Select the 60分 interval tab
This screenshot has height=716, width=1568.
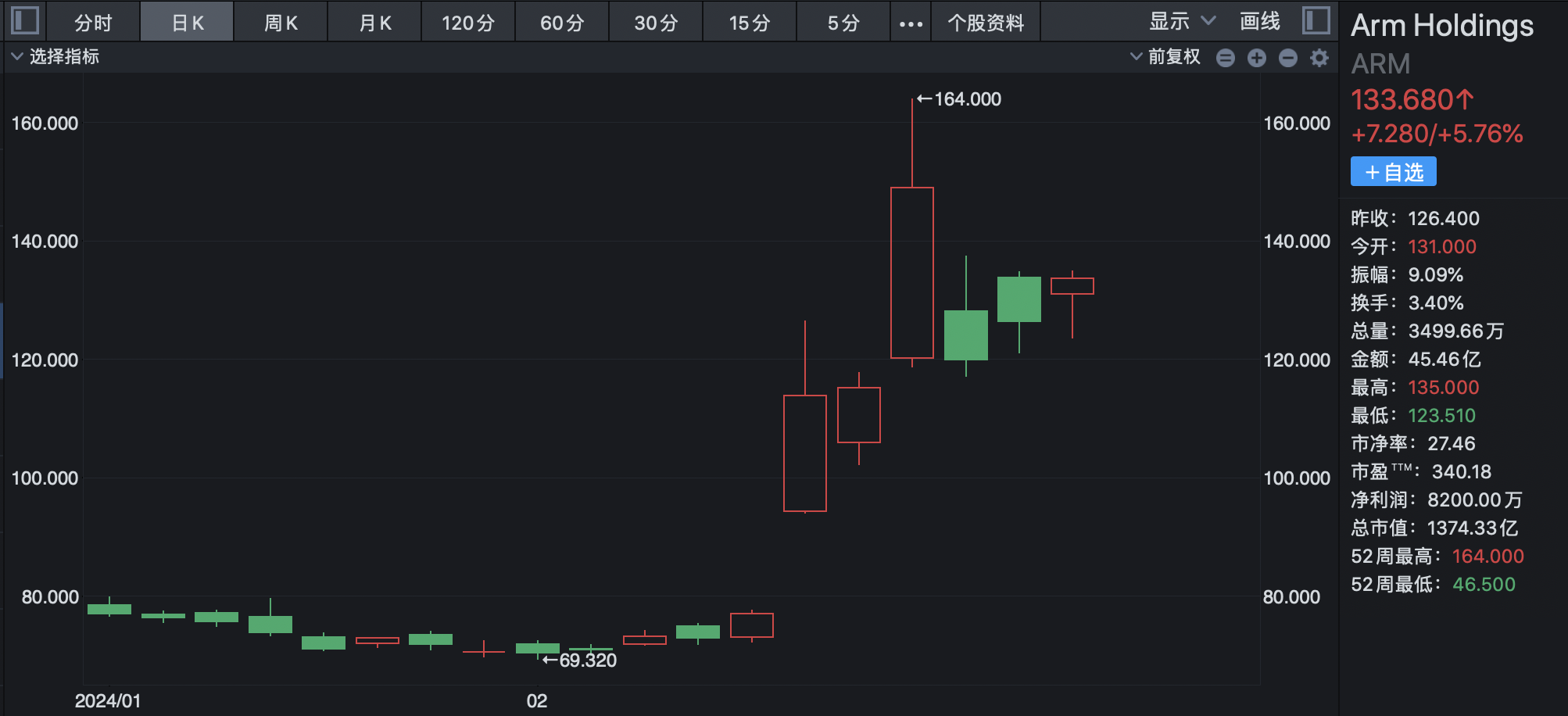[x=562, y=23]
